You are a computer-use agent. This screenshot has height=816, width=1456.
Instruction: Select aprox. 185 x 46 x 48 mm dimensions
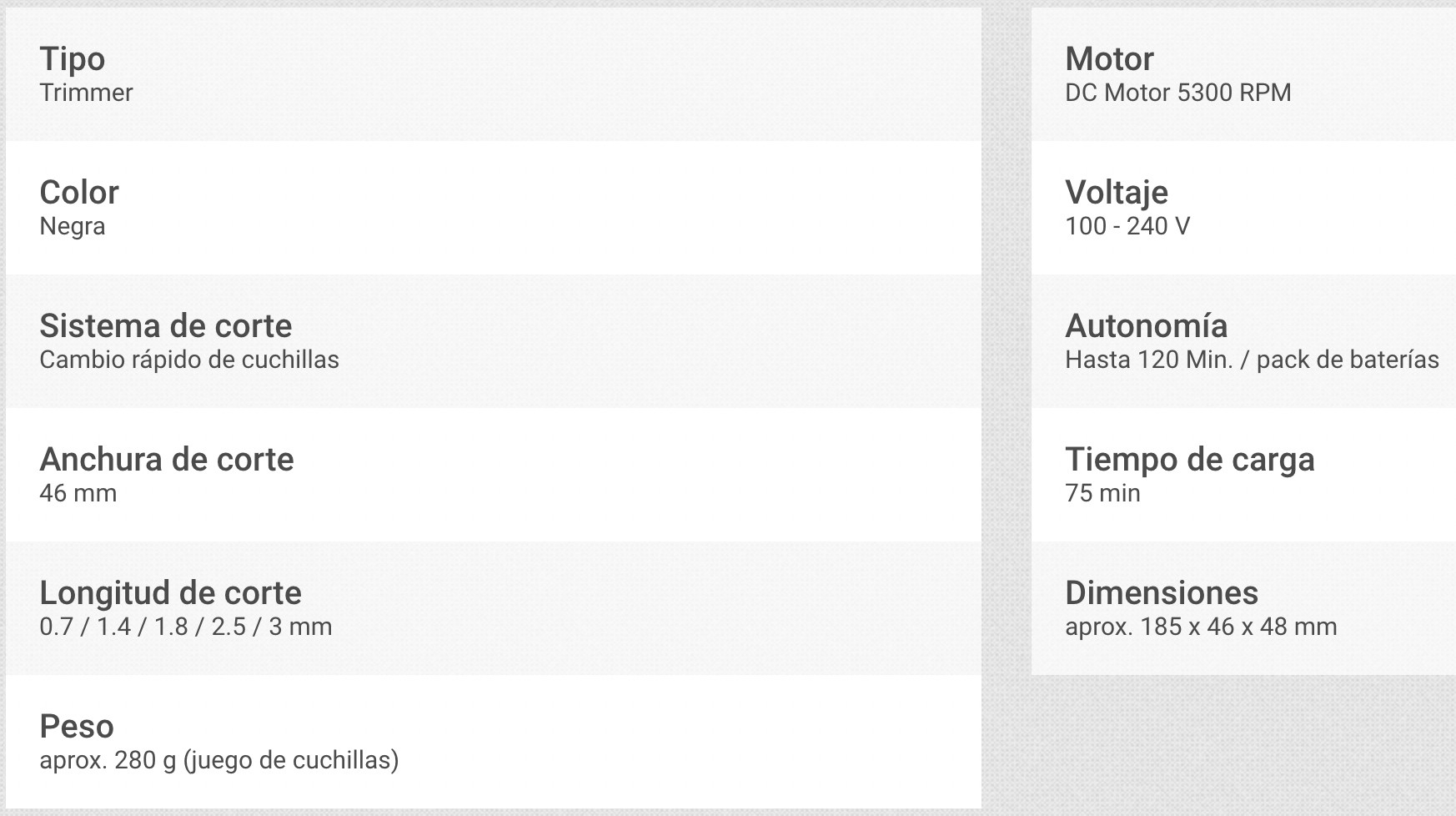[x=1201, y=627]
